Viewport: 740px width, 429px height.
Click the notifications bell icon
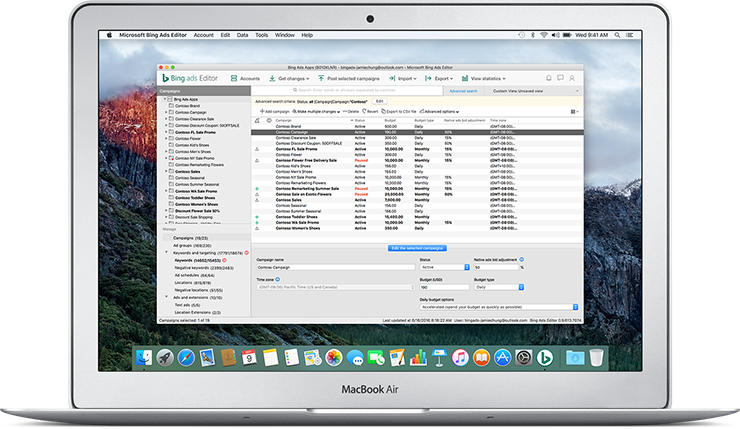(548, 78)
